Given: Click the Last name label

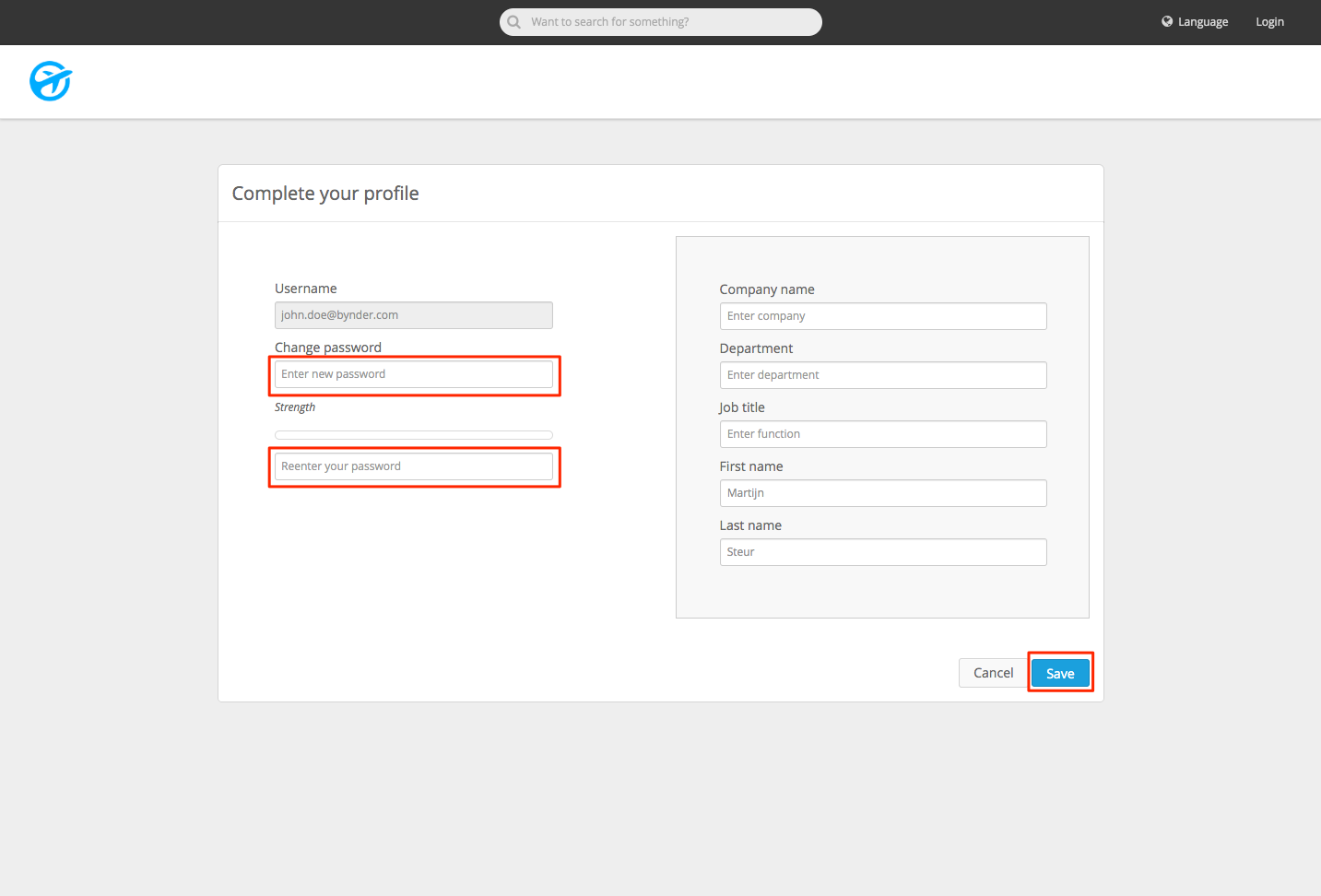Looking at the screenshot, I should 750,525.
